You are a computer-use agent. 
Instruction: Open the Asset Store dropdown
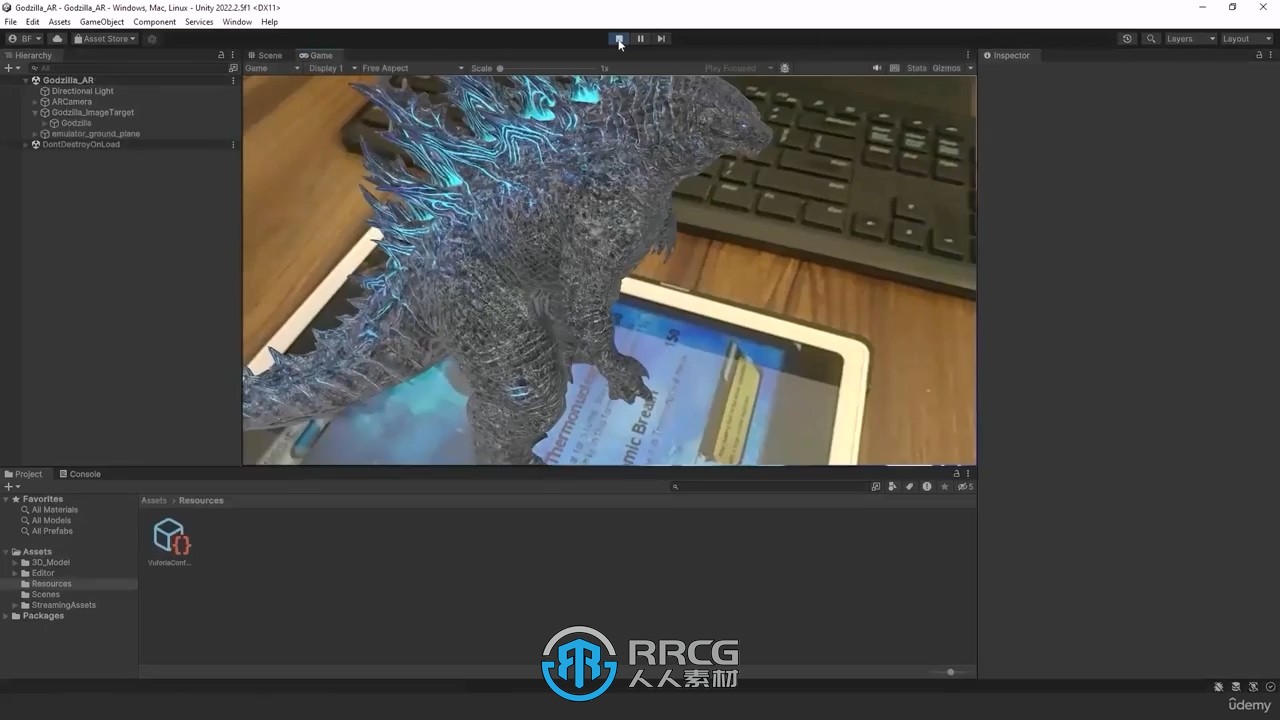(105, 39)
